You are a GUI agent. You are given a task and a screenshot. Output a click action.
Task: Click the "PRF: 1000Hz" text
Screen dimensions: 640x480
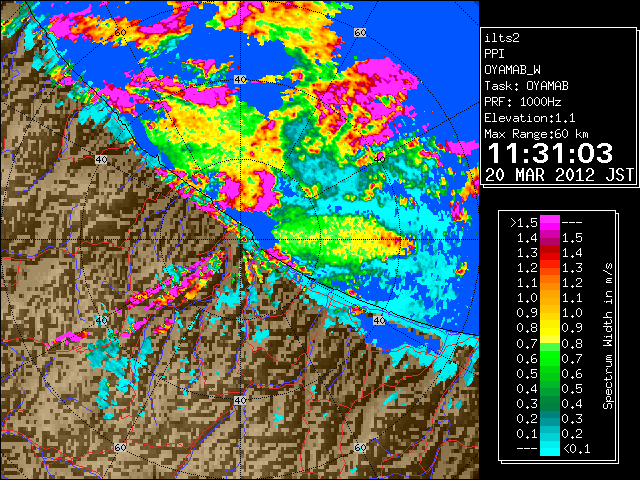(522, 102)
